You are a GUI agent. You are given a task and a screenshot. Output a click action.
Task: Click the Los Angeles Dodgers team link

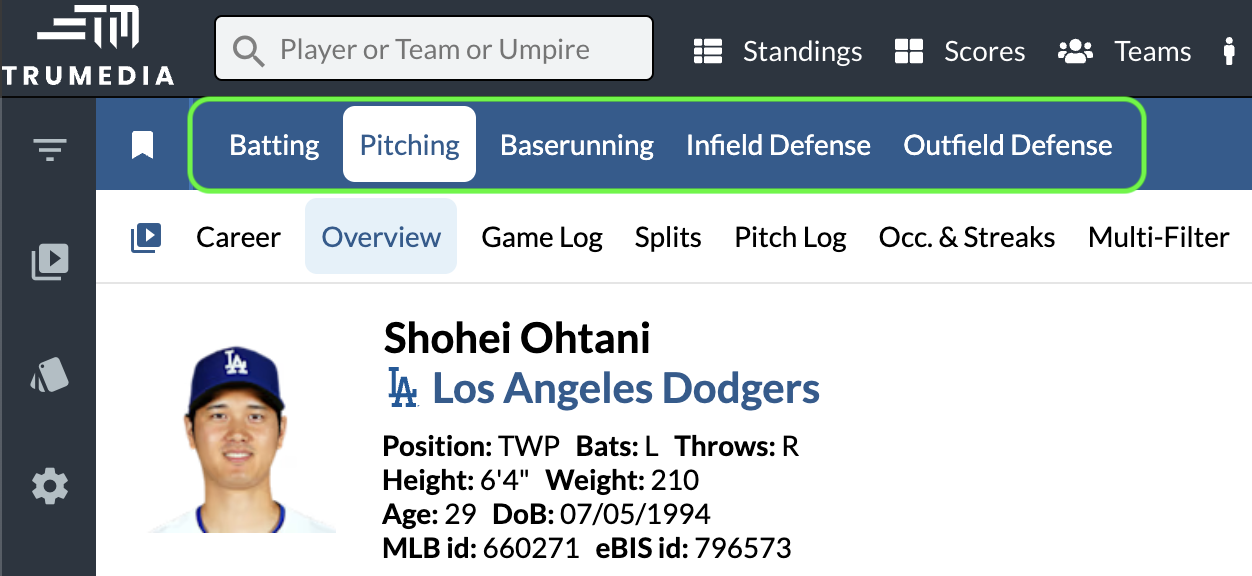626,388
